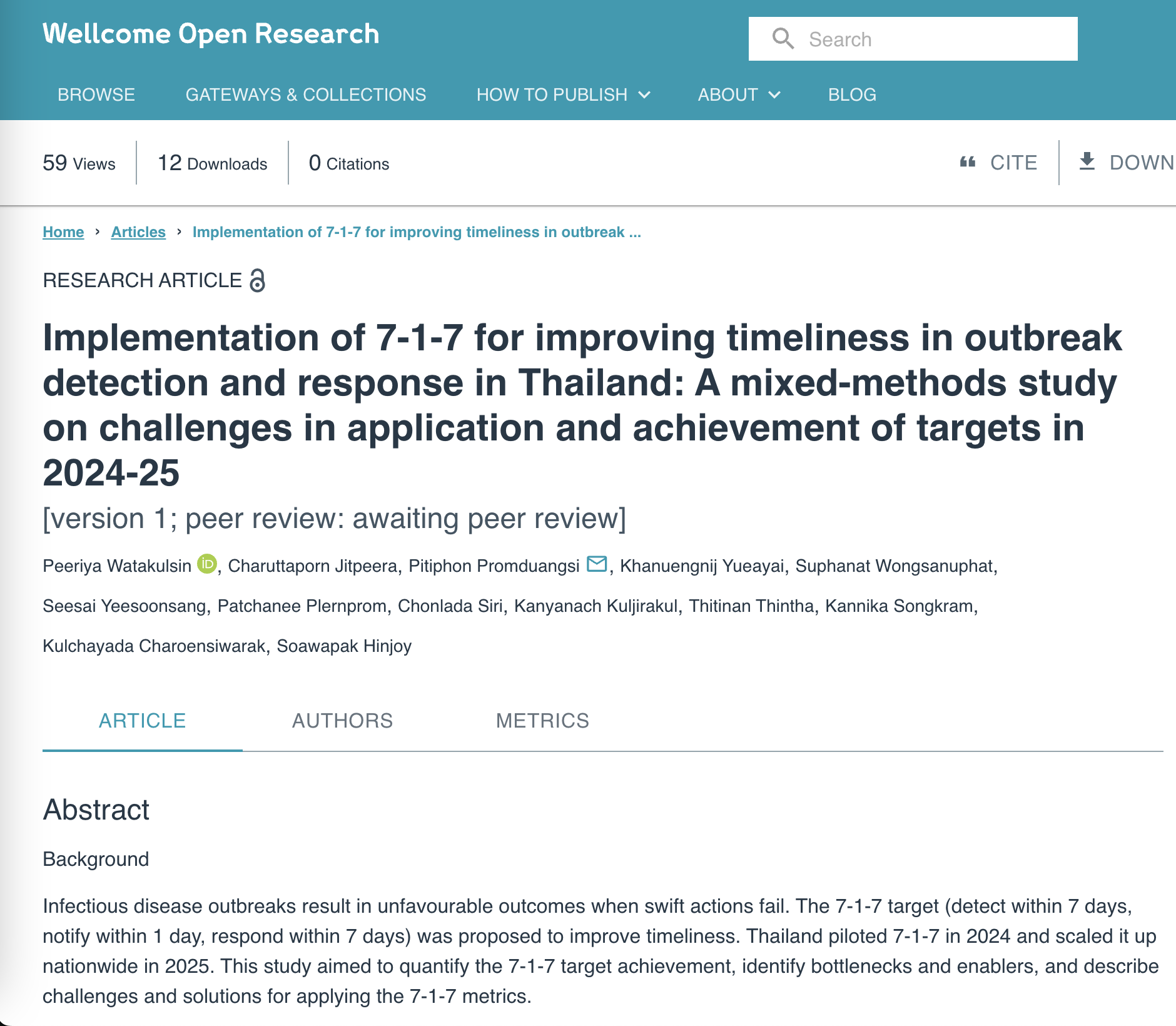
Task: Switch to the Metrics tab
Action: coord(542,721)
